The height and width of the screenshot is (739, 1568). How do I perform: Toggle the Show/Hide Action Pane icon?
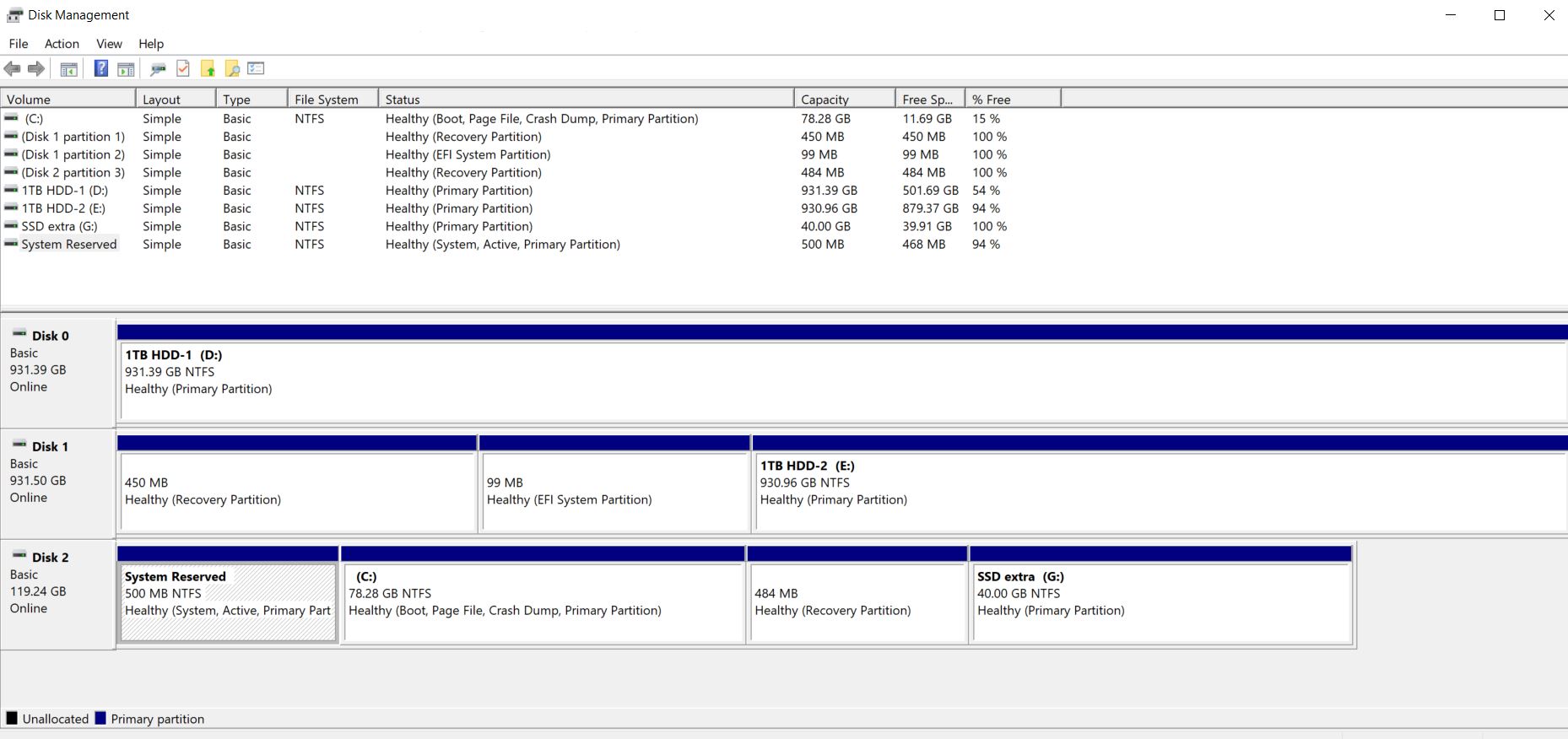coord(126,69)
